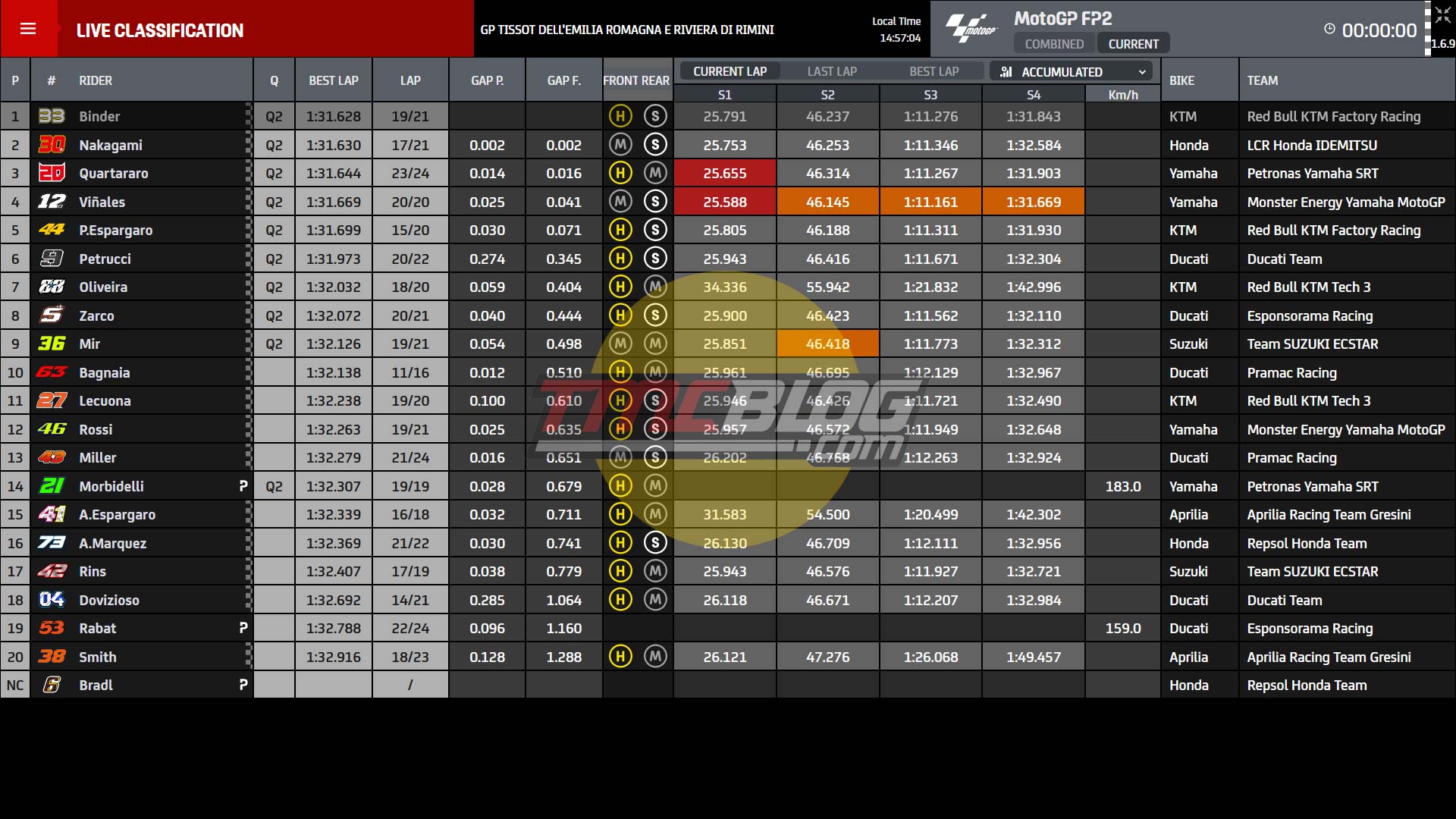Click Bradl's number 6 badge
Screen dimensions: 1456x819
pyautogui.click(x=52, y=685)
